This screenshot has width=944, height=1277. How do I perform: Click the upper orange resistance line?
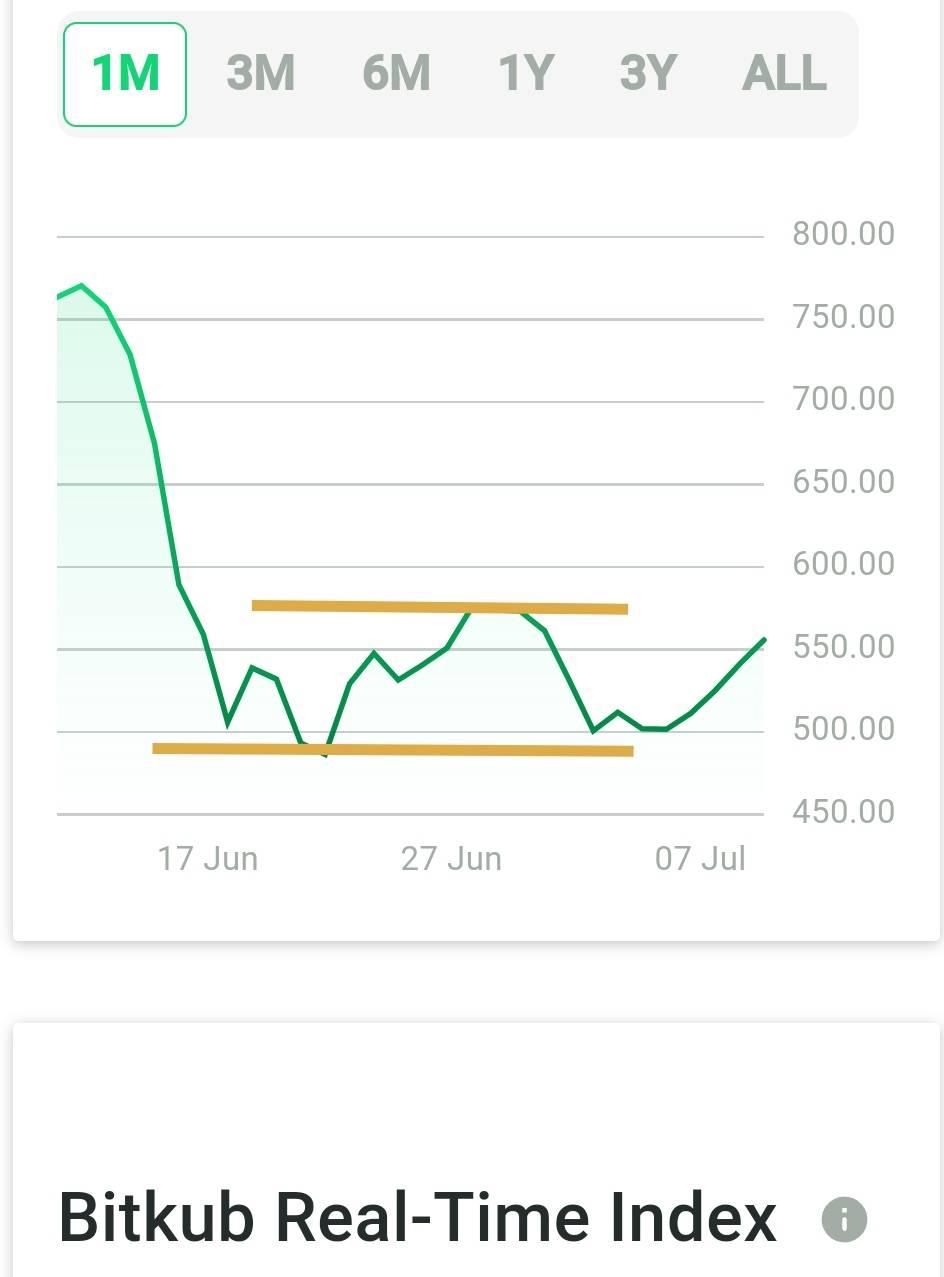(x=440, y=607)
